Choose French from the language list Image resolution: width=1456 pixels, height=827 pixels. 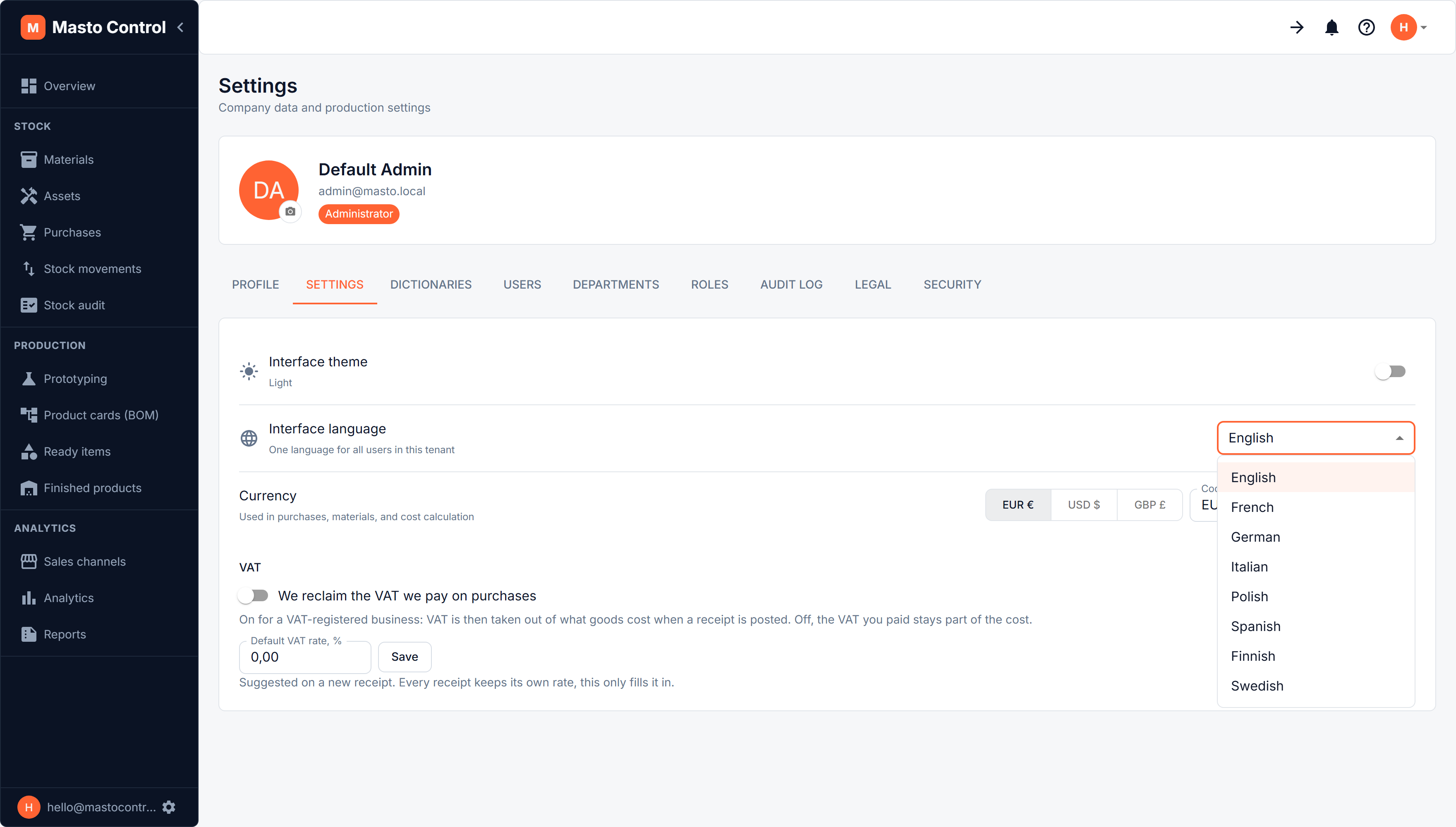[1316, 507]
